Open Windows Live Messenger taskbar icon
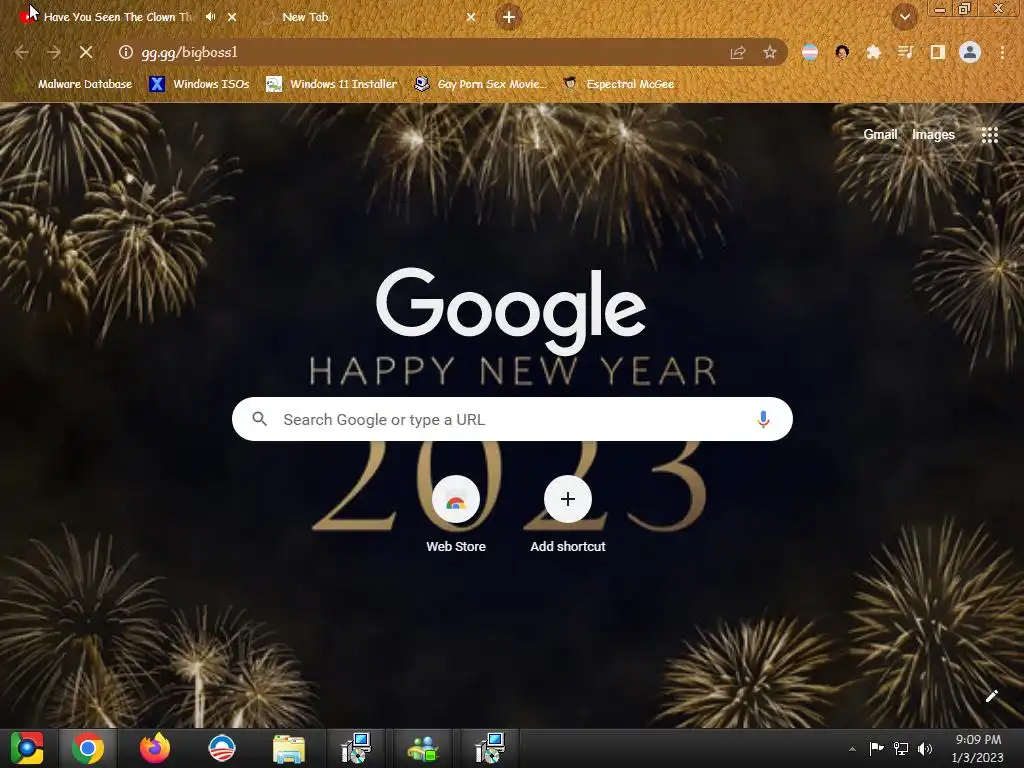This screenshot has height=768, width=1024. (423, 748)
